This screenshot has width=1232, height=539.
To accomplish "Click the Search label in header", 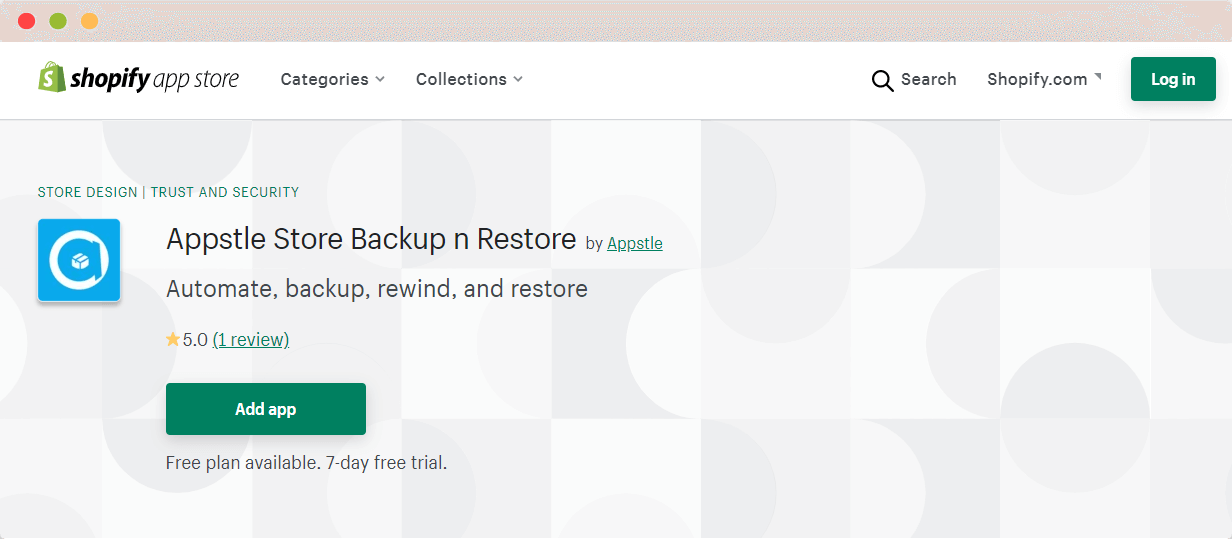I will coord(929,79).
